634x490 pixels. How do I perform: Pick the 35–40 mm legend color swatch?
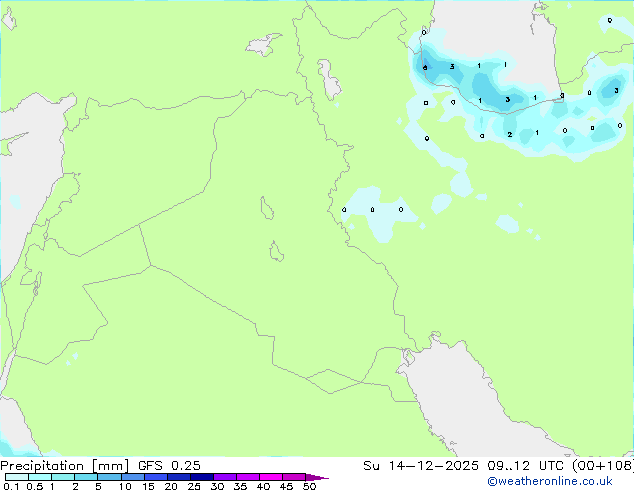(248, 477)
